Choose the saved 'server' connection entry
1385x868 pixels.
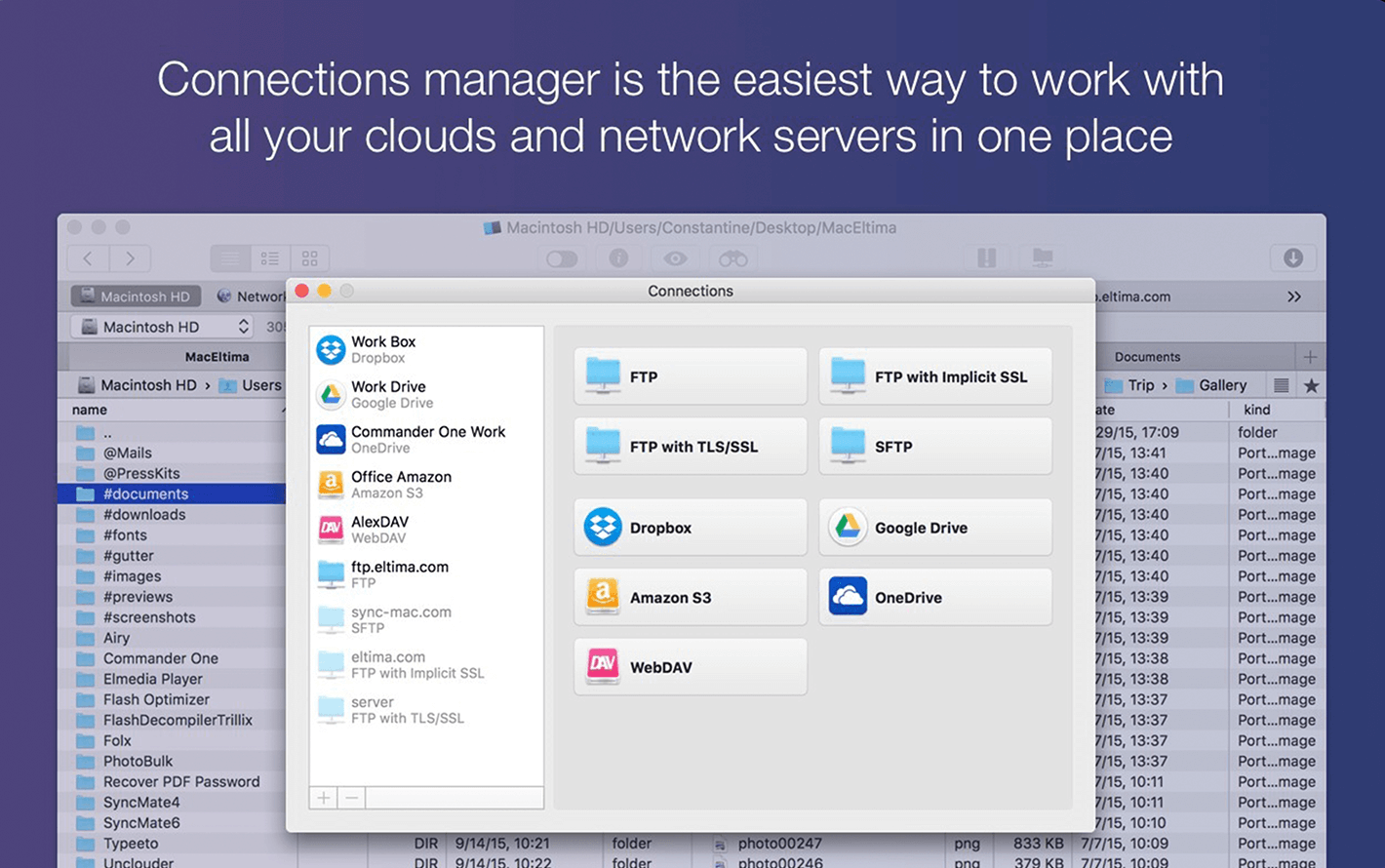[x=426, y=709]
